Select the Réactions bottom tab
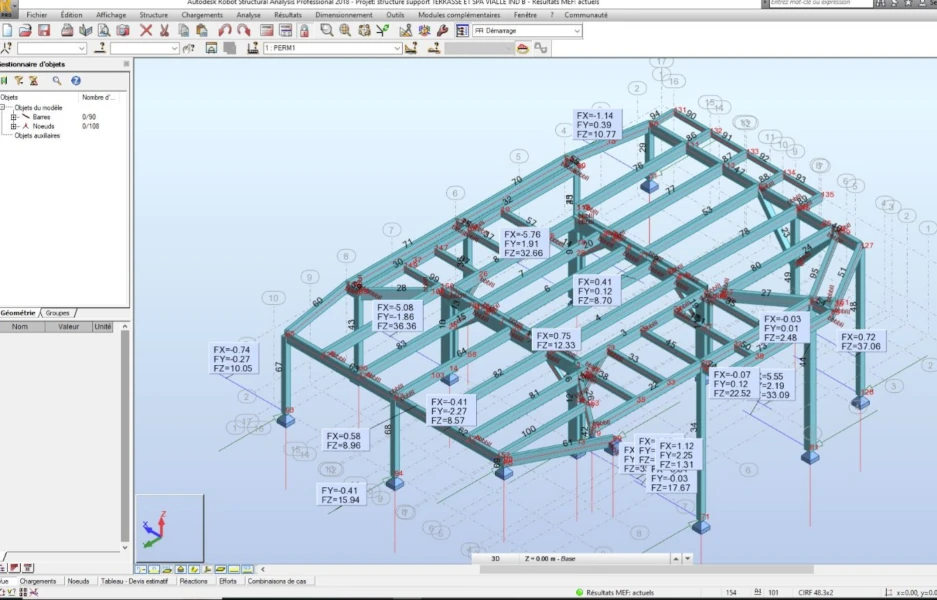 coord(193,581)
